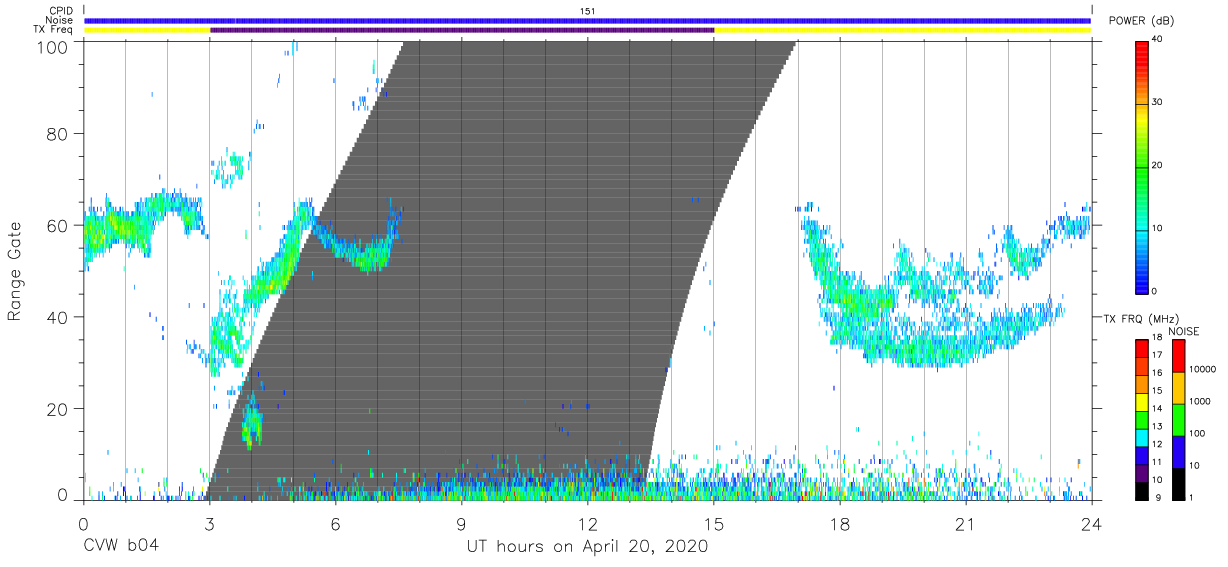Click the 80 tick on the Range Gate axis

(59, 134)
